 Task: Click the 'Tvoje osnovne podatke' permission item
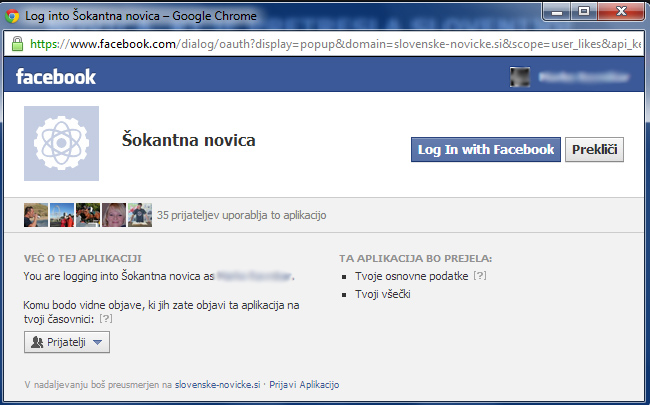[x=412, y=276]
